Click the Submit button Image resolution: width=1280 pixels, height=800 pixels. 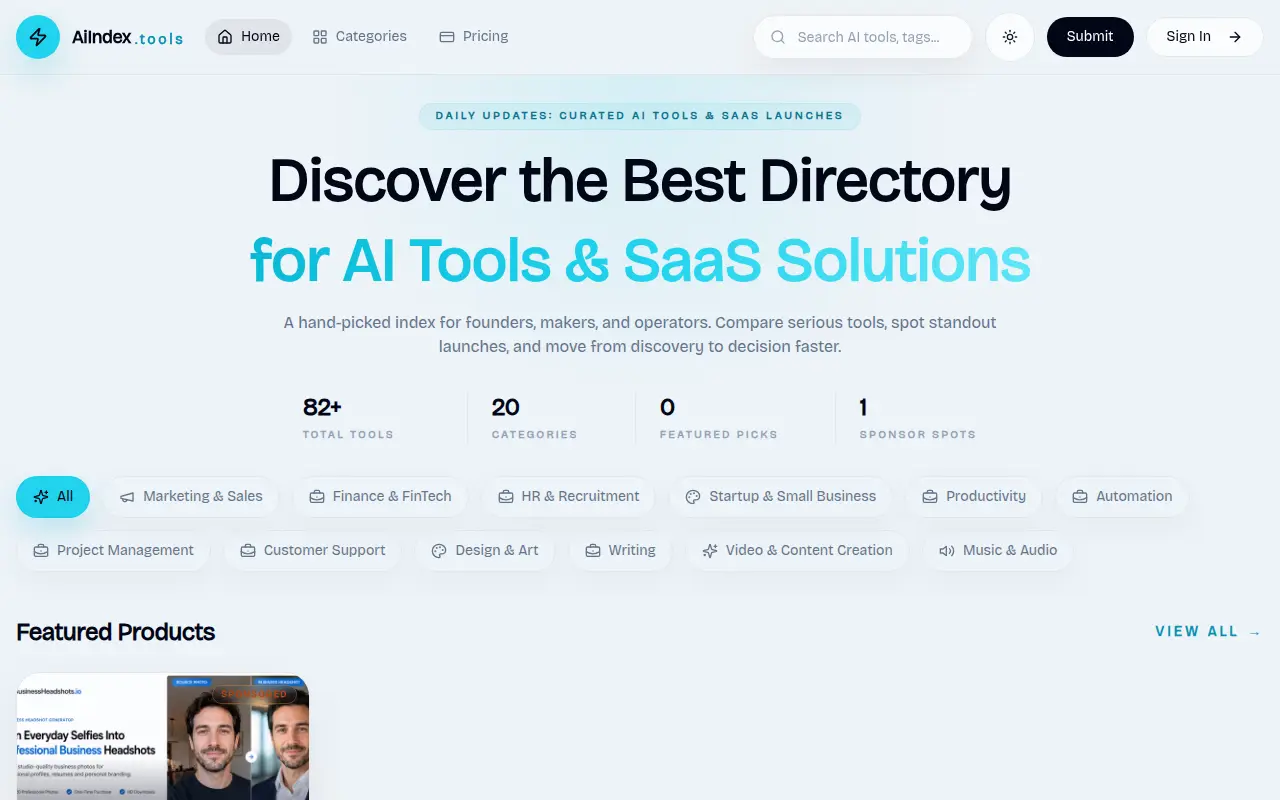tap(1090, 37)
